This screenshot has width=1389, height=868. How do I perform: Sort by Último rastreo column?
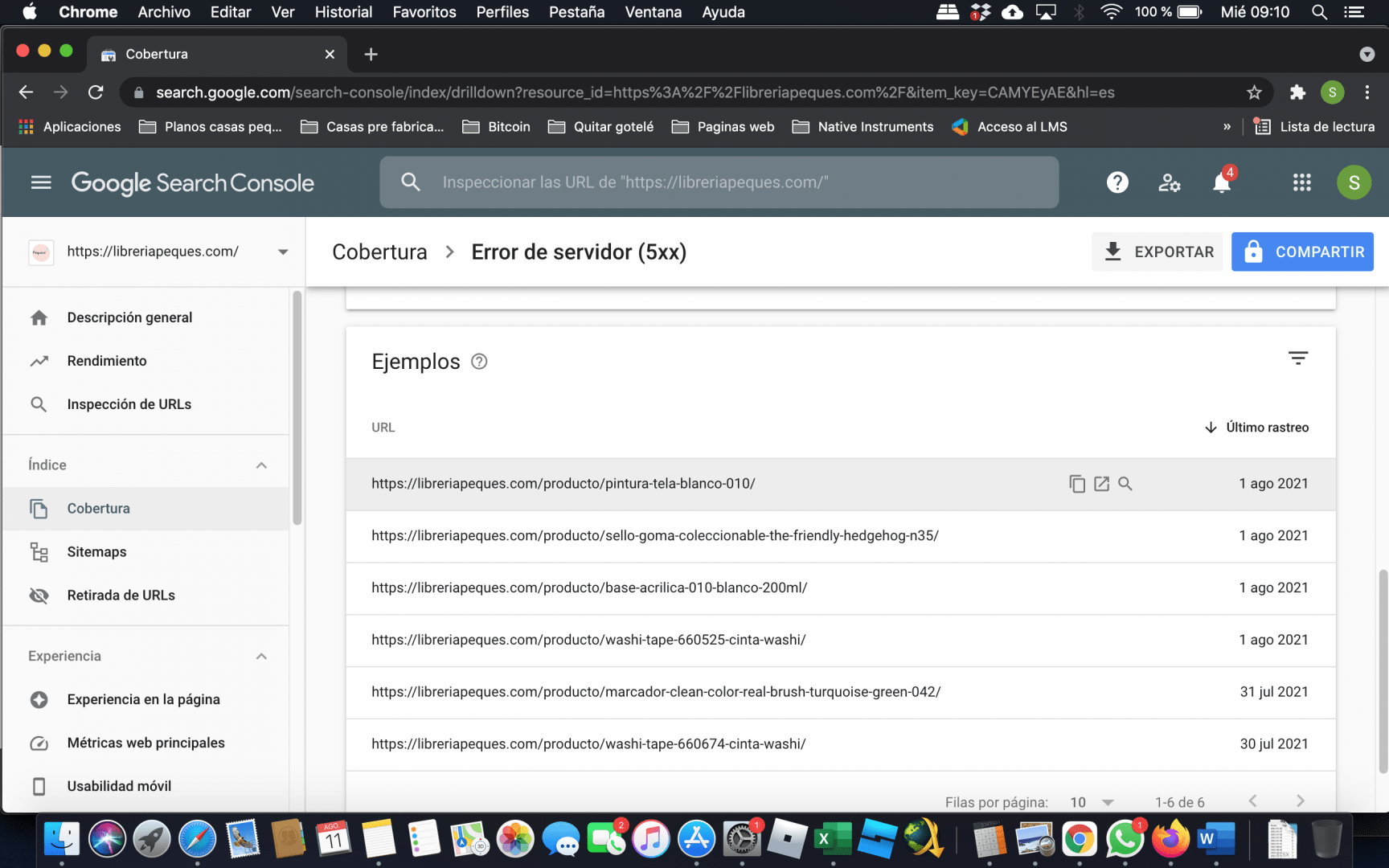click(x=1257, y=428)
